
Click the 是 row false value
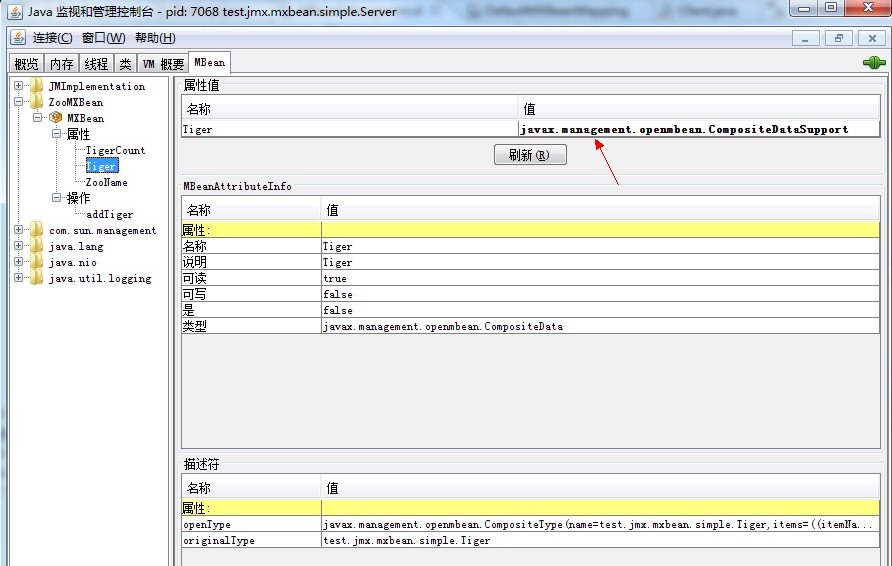(600, 310)
